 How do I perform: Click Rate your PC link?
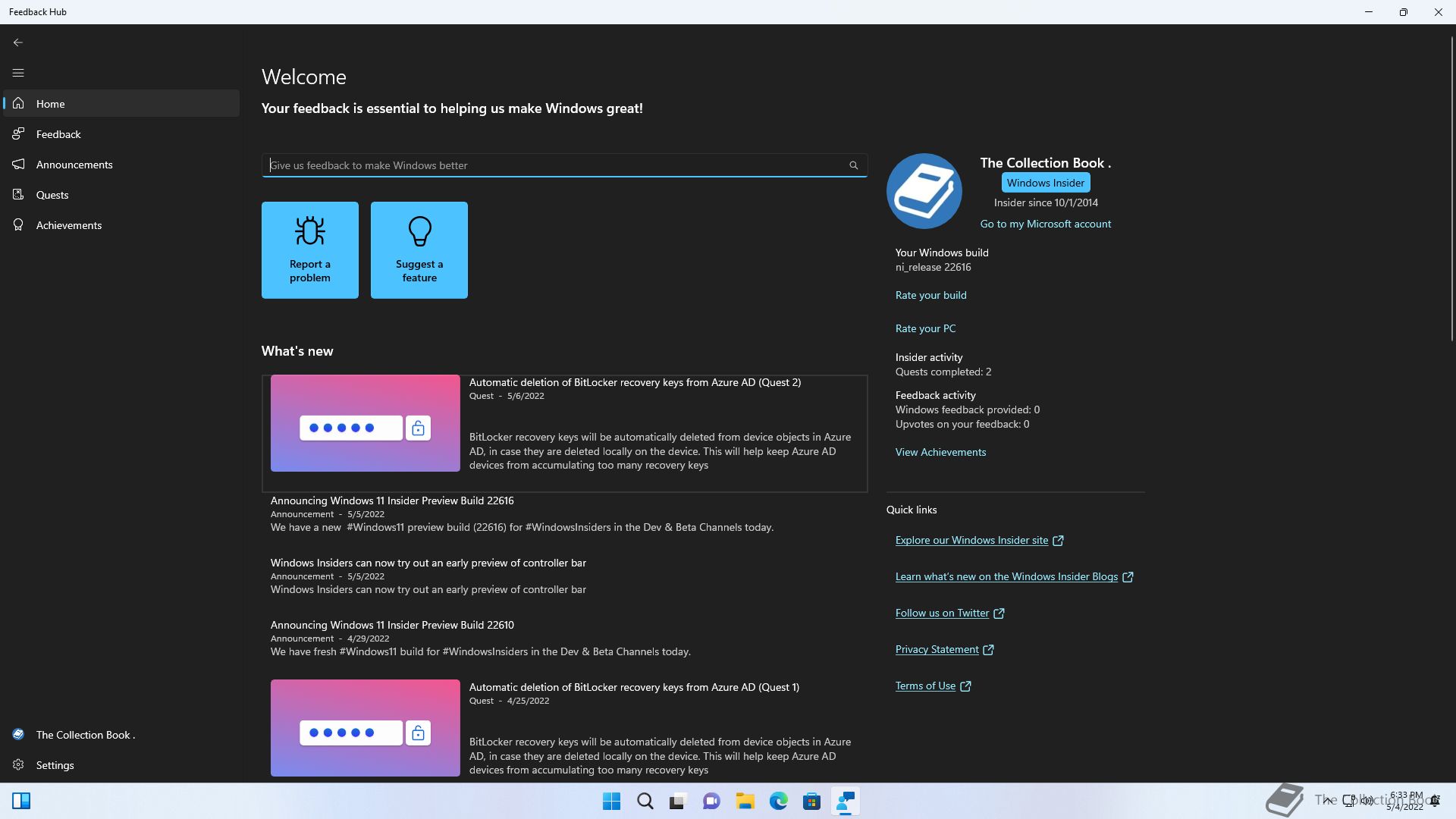click(x=926, y=328)
